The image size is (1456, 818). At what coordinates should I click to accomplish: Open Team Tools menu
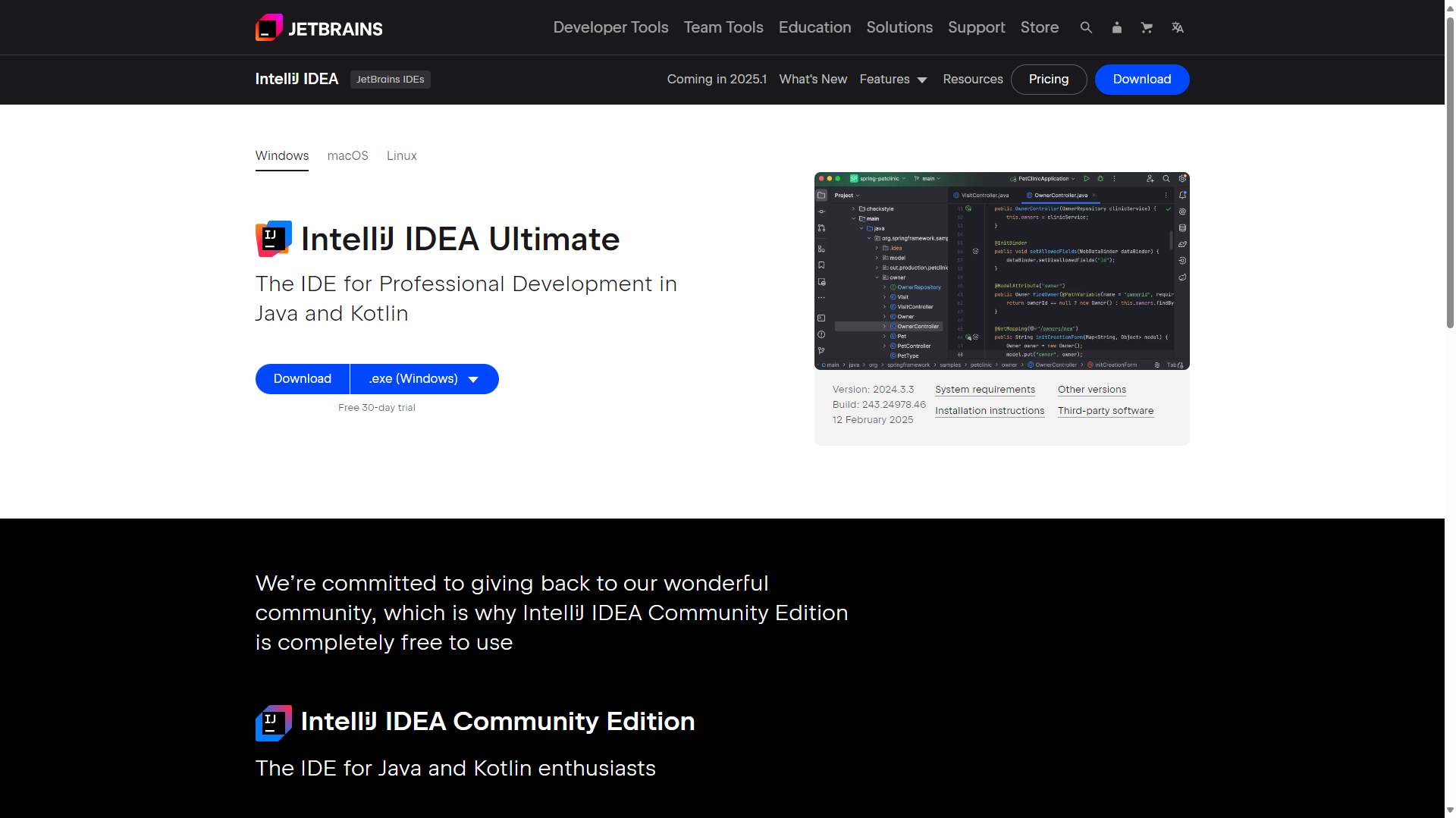tap(723, 27)
